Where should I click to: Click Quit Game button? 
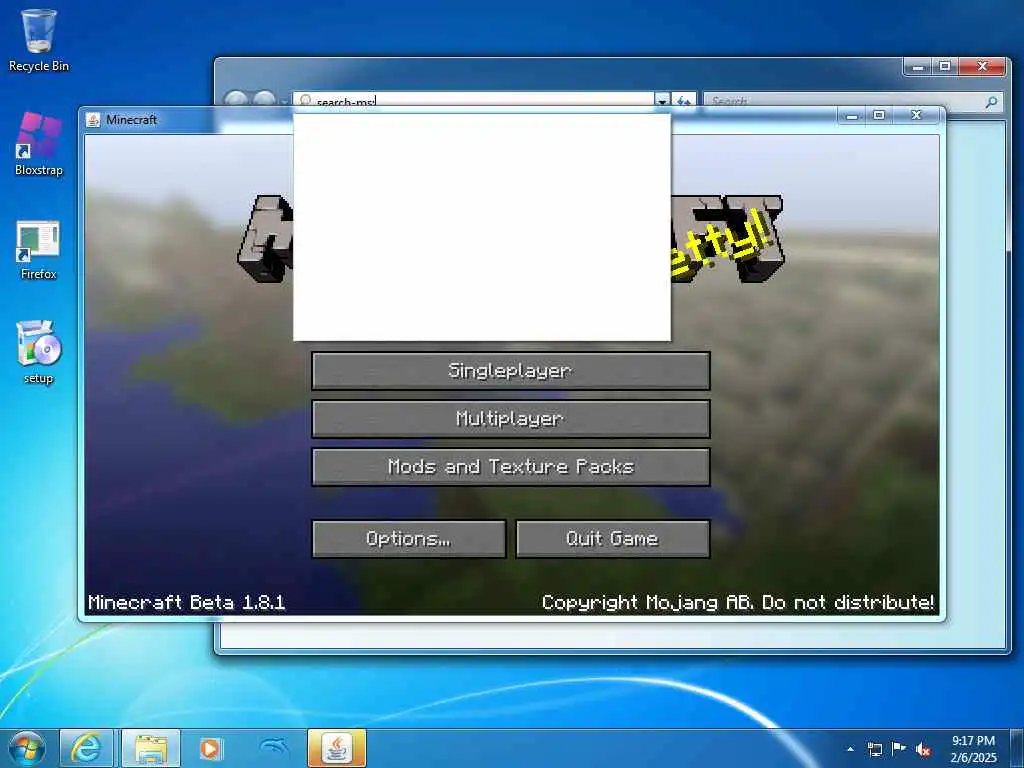click(x=613, y=539)
